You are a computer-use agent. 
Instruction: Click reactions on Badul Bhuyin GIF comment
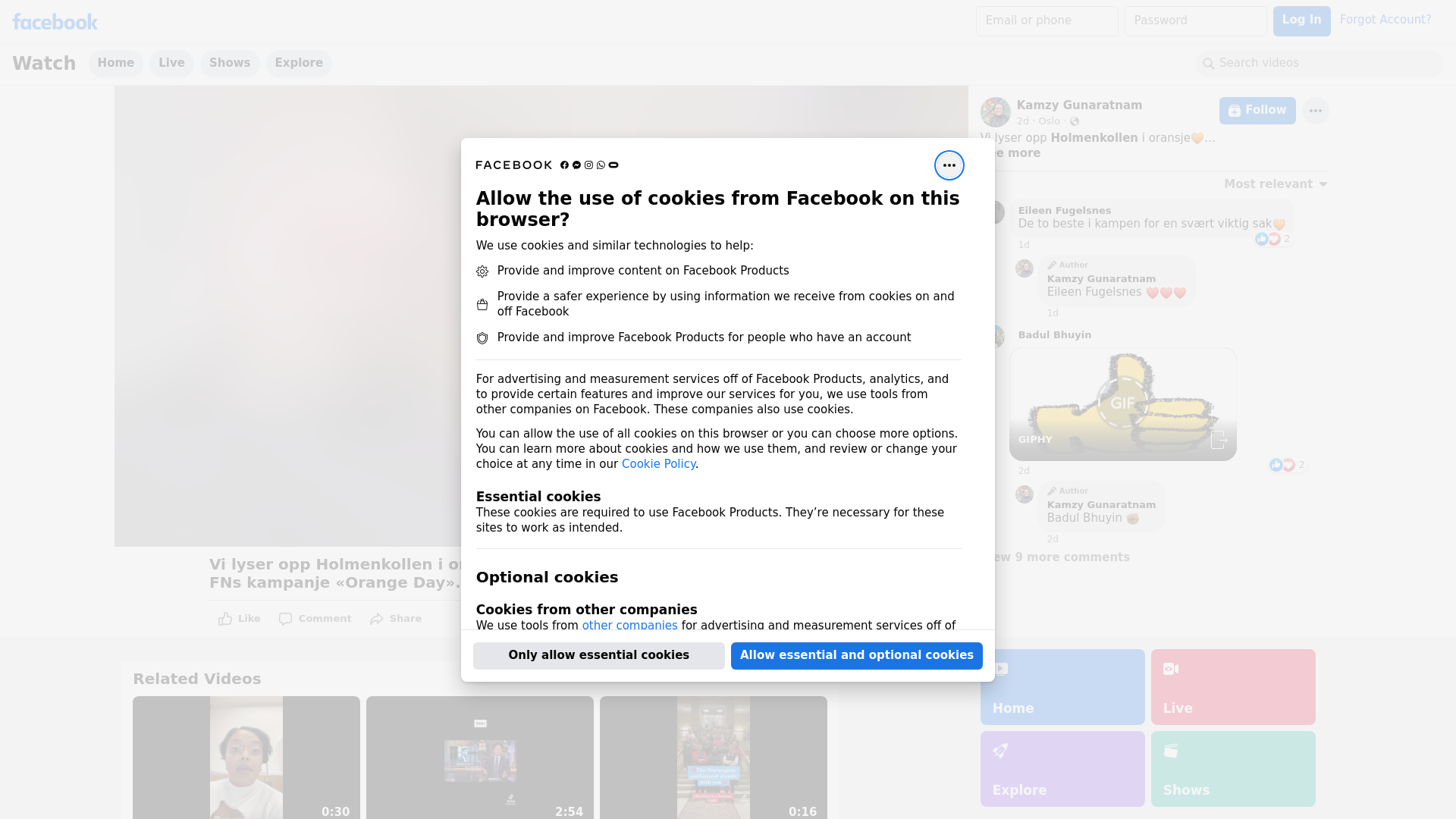1287,465
